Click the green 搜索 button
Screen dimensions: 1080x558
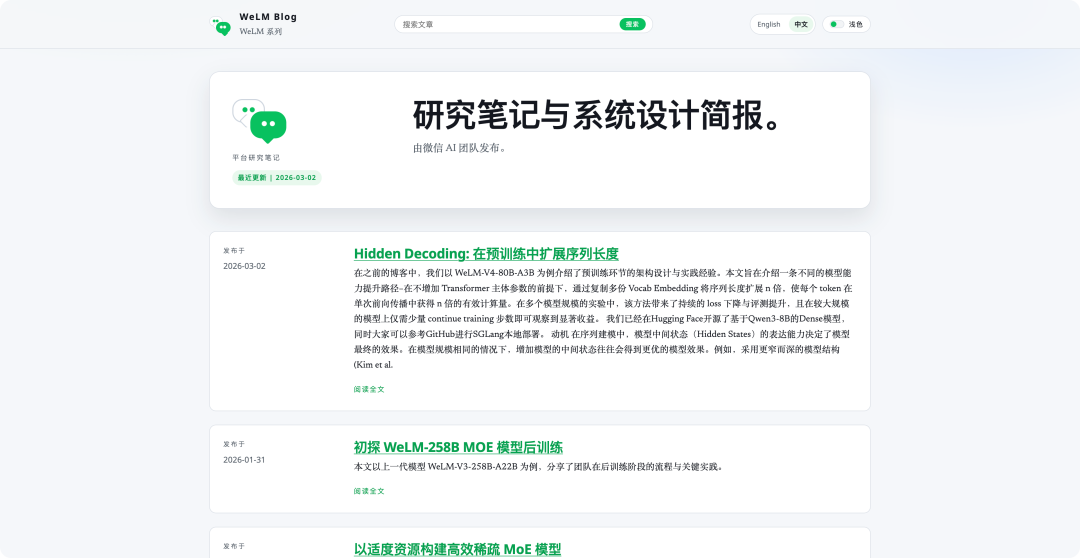point(632,24)
